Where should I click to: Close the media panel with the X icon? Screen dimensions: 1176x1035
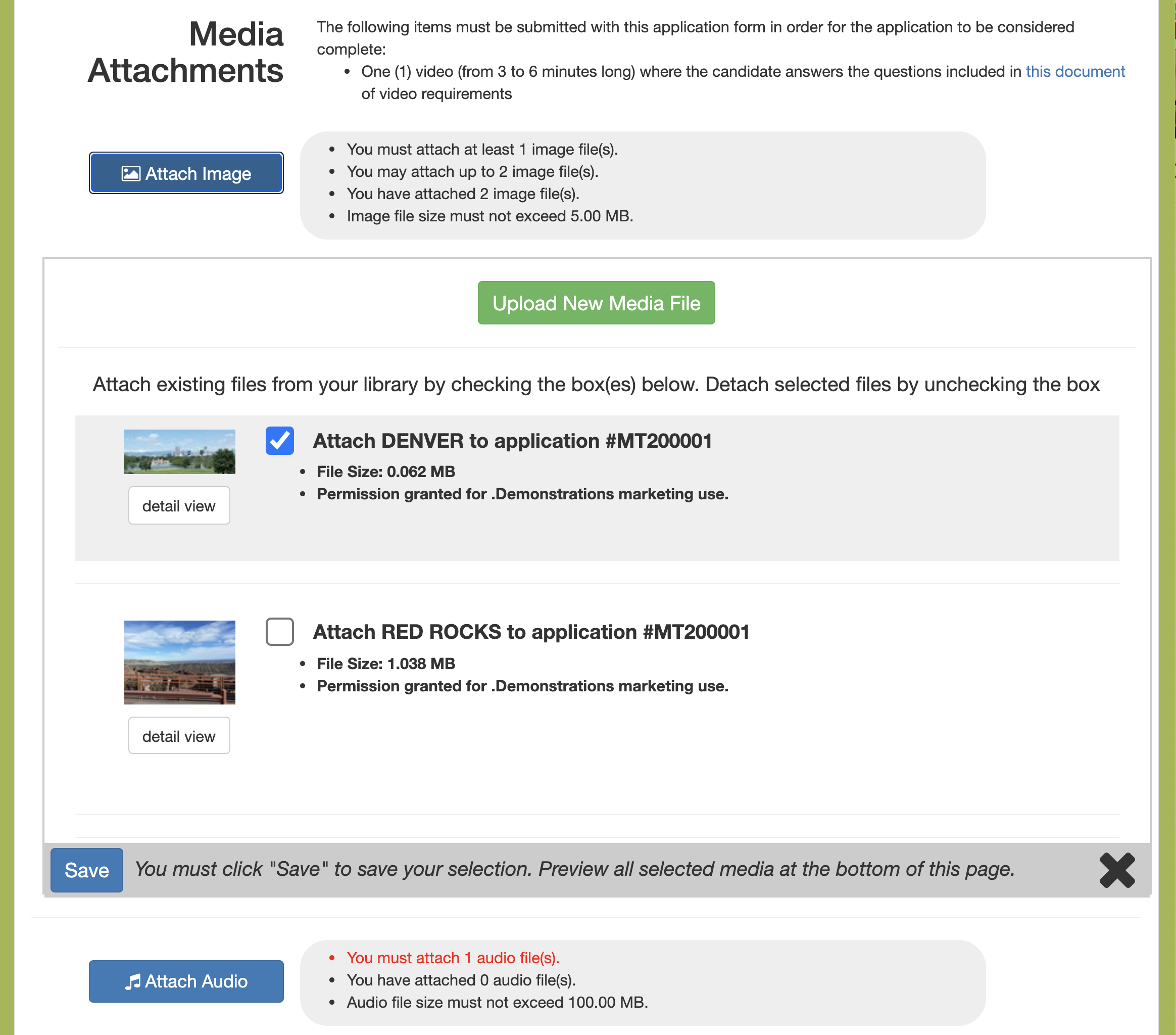pos(1117,870)
